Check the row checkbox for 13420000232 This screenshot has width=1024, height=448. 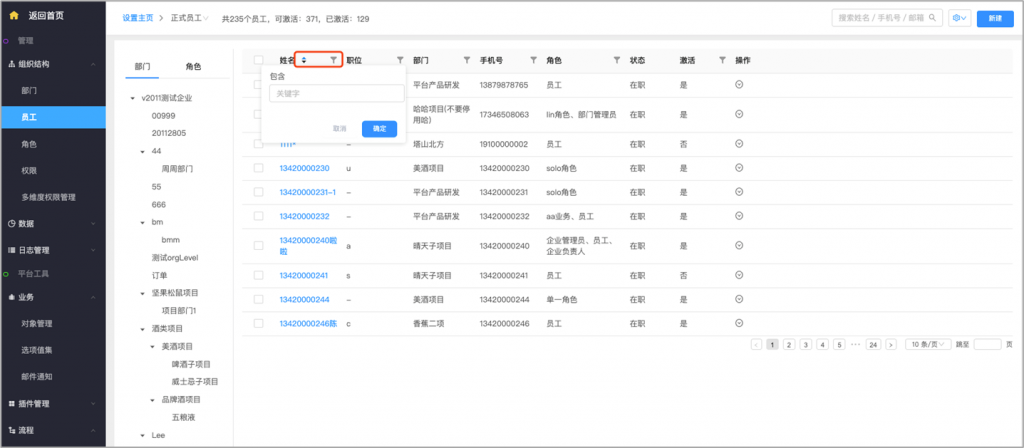(259, 216)
